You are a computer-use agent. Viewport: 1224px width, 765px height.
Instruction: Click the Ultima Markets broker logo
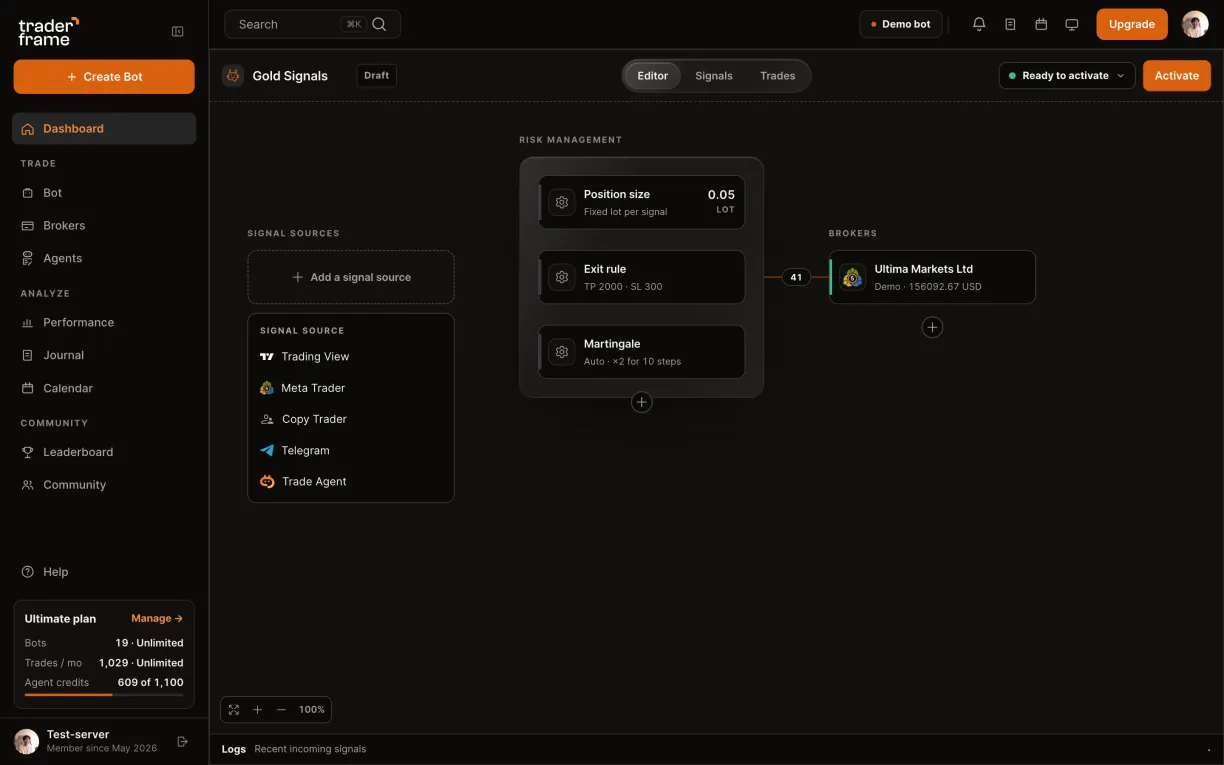point(852,277)
